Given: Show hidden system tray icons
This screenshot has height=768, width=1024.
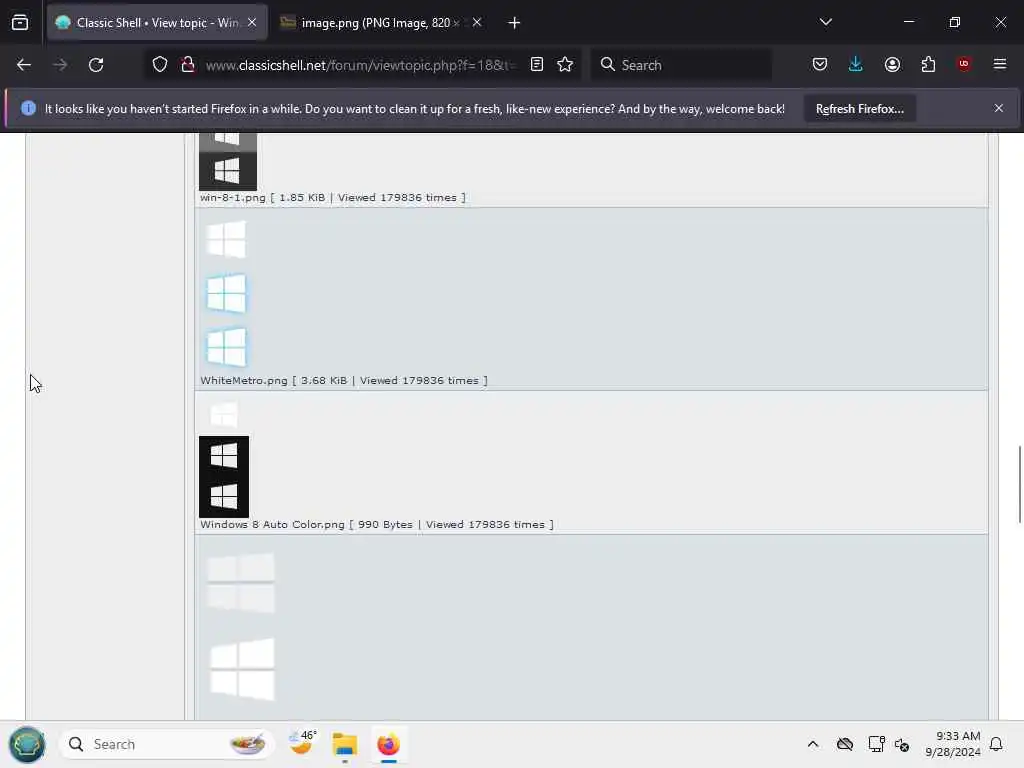Looking at the screenshot, I should tap(813, 744).
